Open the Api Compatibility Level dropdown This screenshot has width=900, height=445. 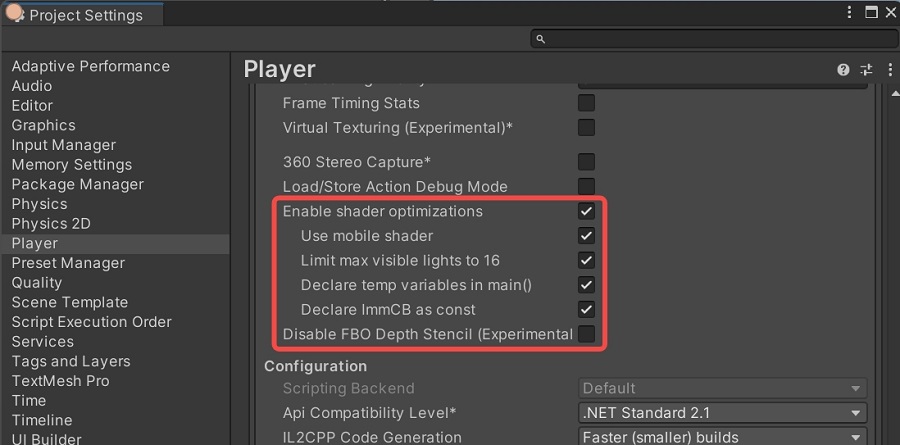coord(722,413)
